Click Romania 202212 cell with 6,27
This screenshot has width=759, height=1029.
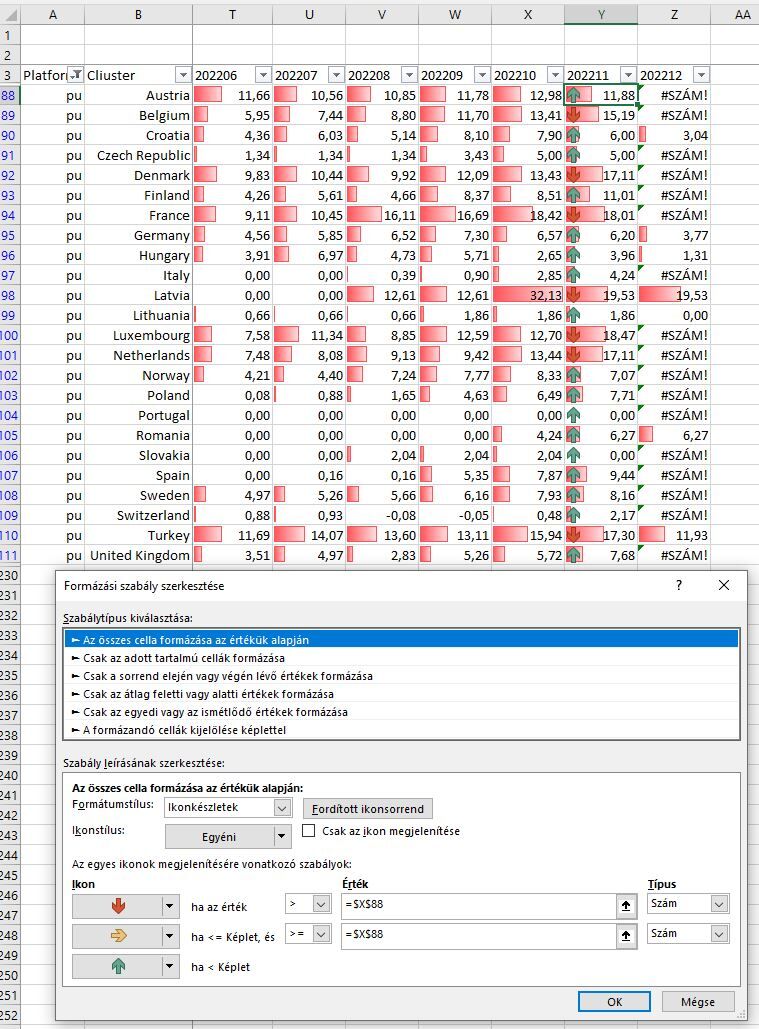pyautogui.click(x=674, y=435)
